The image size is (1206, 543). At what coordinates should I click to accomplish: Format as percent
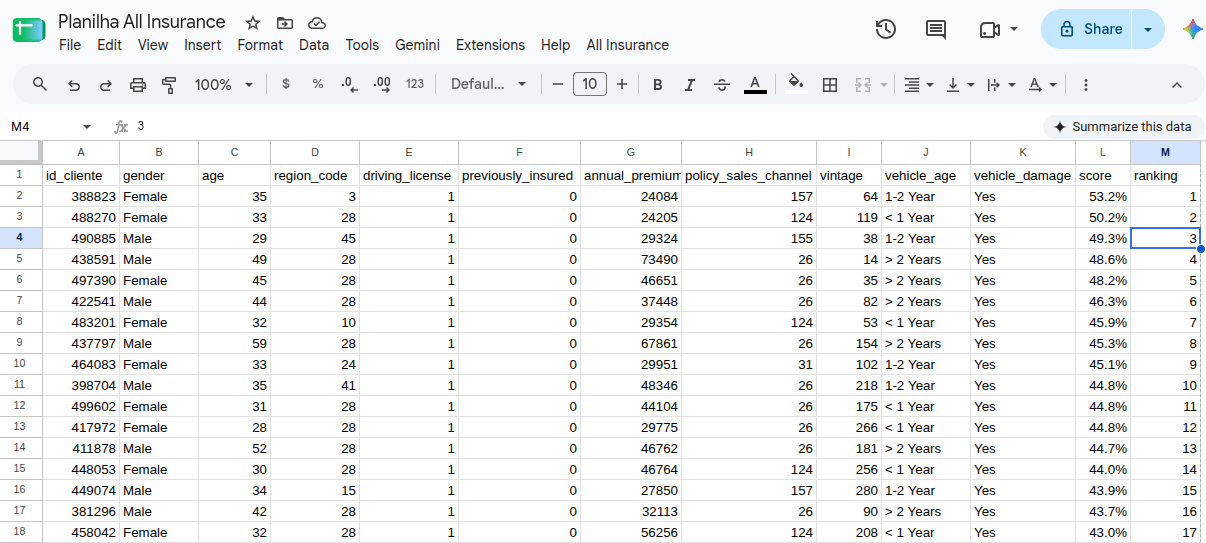tap(318, 84)
